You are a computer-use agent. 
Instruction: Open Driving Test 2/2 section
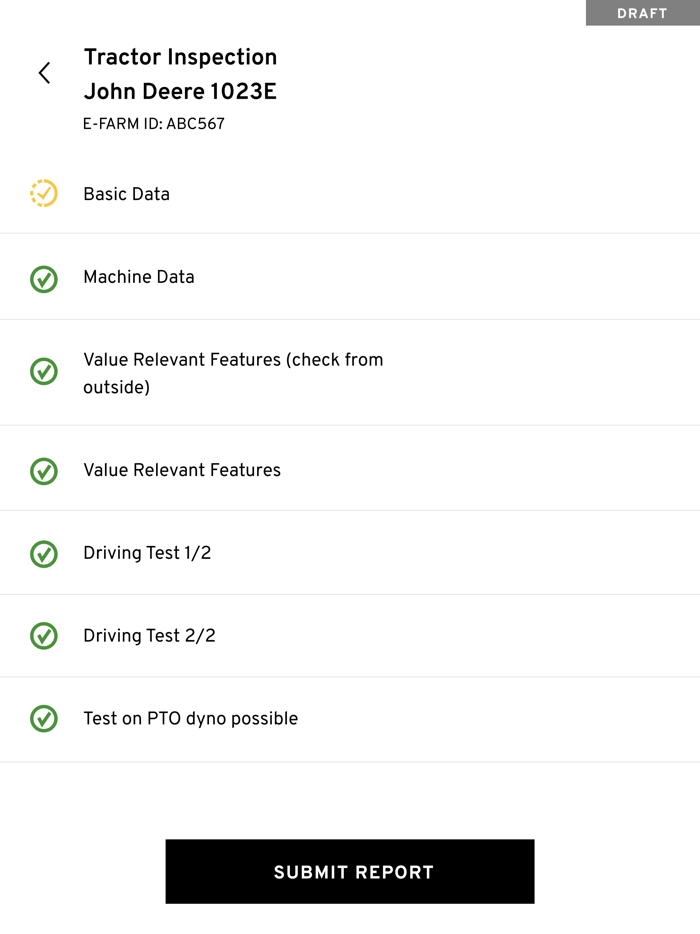tap(149, 636)
